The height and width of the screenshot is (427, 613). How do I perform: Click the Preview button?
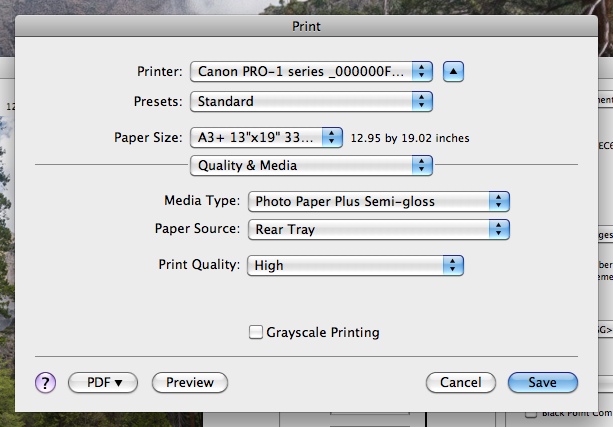(190, 382)
